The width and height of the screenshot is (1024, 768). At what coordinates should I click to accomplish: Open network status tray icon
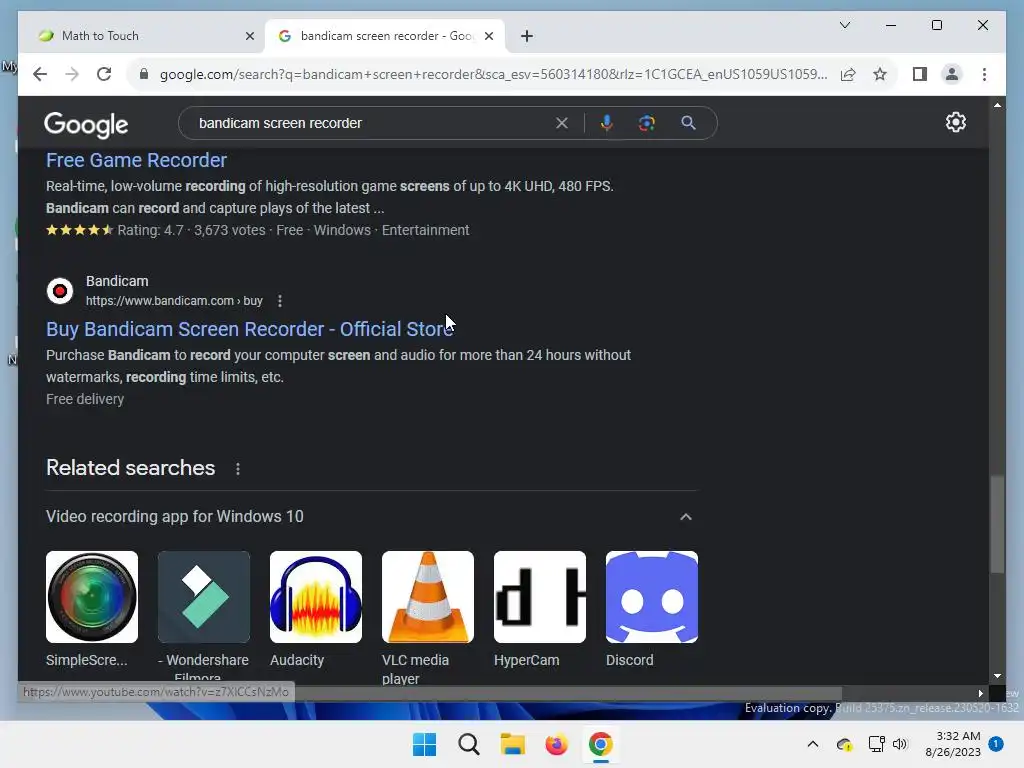(x=876, y=744)
